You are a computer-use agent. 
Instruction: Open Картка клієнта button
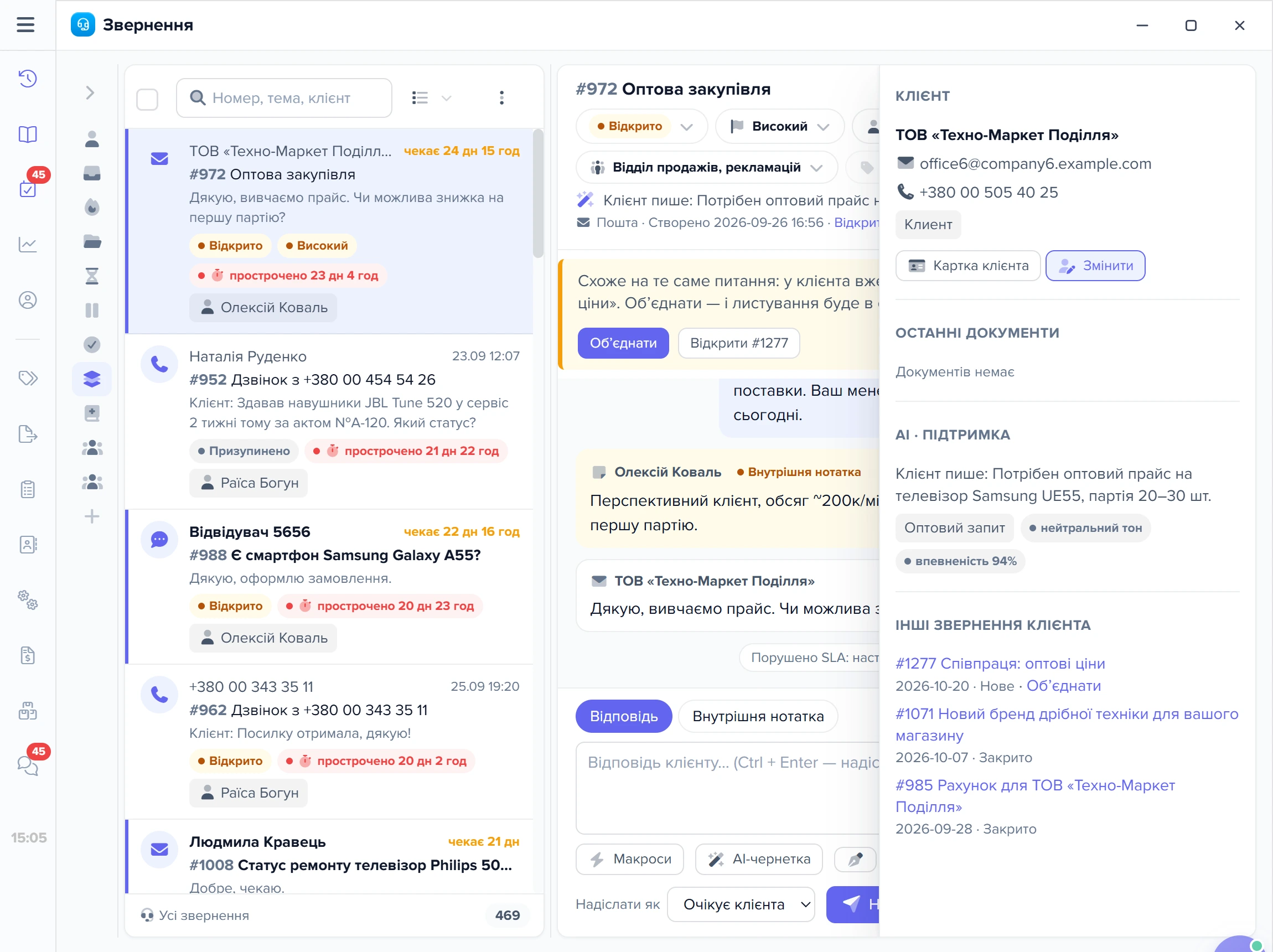969,266
